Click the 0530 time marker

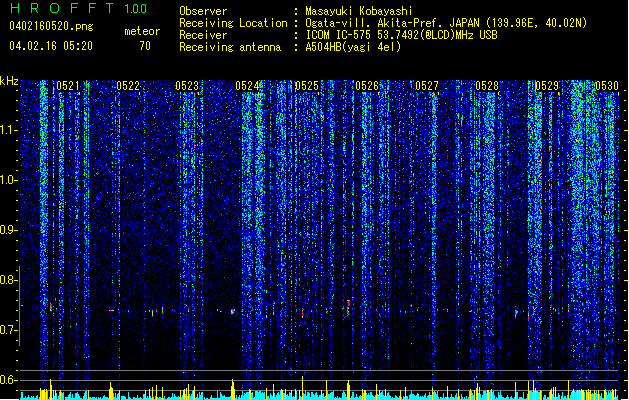click(607, 86)
